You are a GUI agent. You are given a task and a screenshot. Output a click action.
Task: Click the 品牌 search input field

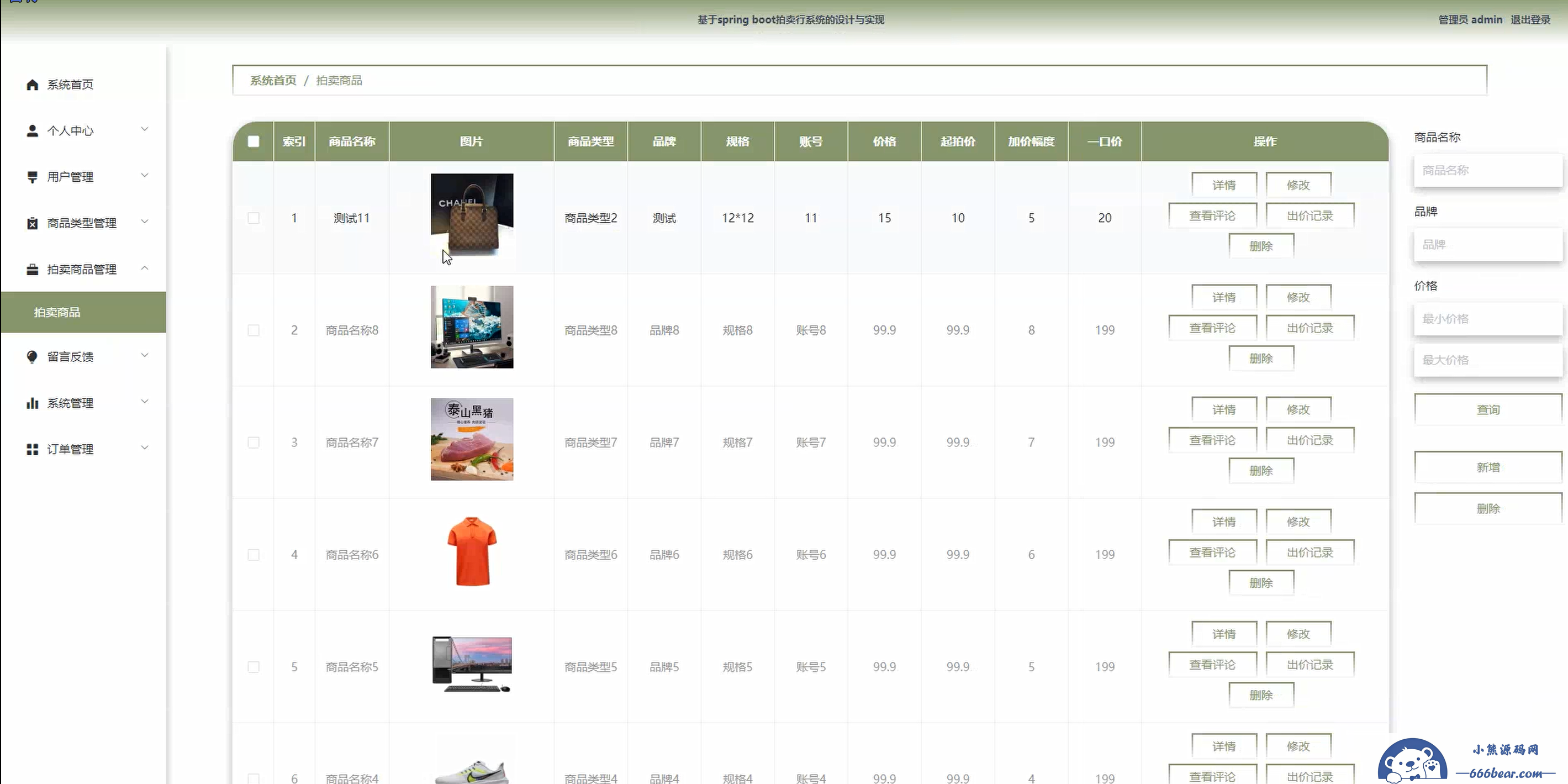click(x=1488, y=245)
